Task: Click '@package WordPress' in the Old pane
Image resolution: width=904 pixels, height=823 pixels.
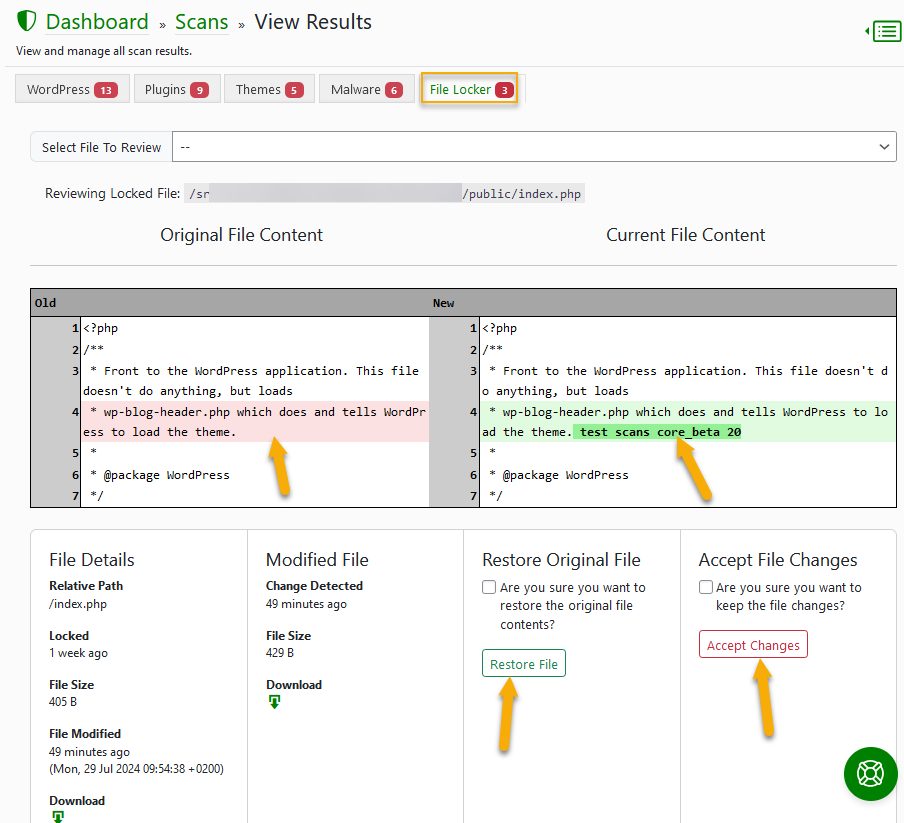Action: pyautogui.click(x=166, y=475)
